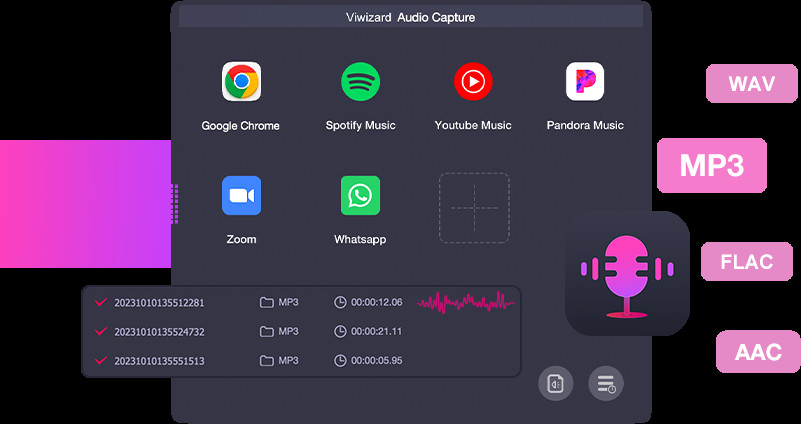Image resolution: width=801 pixels, height=424 pixels.
Task: Open folder icon of recording 20231010135524732
Action: coord(267,332)
